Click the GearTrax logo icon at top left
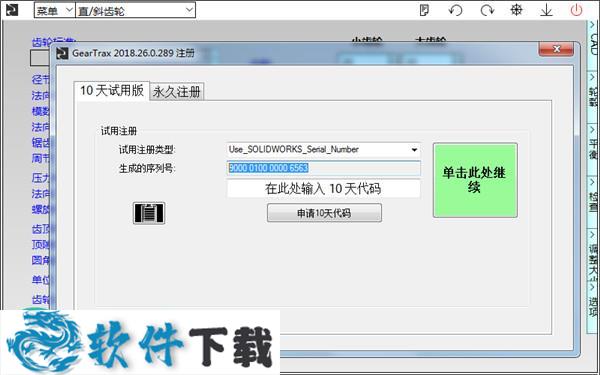The image size is (600, 375). coord(12,10)
